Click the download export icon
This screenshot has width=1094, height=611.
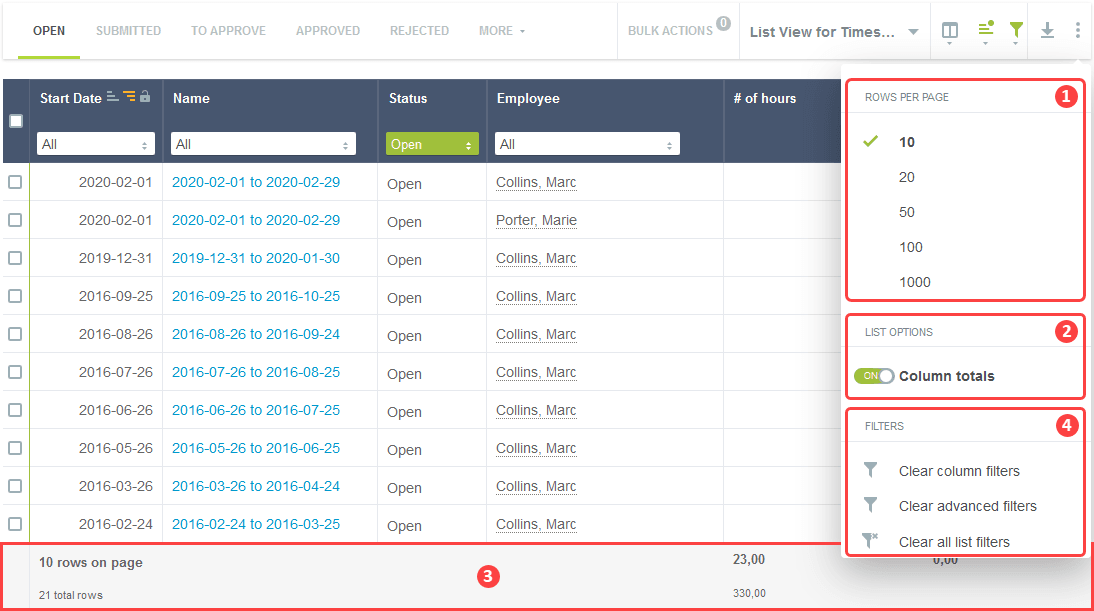coord(1047,30)
